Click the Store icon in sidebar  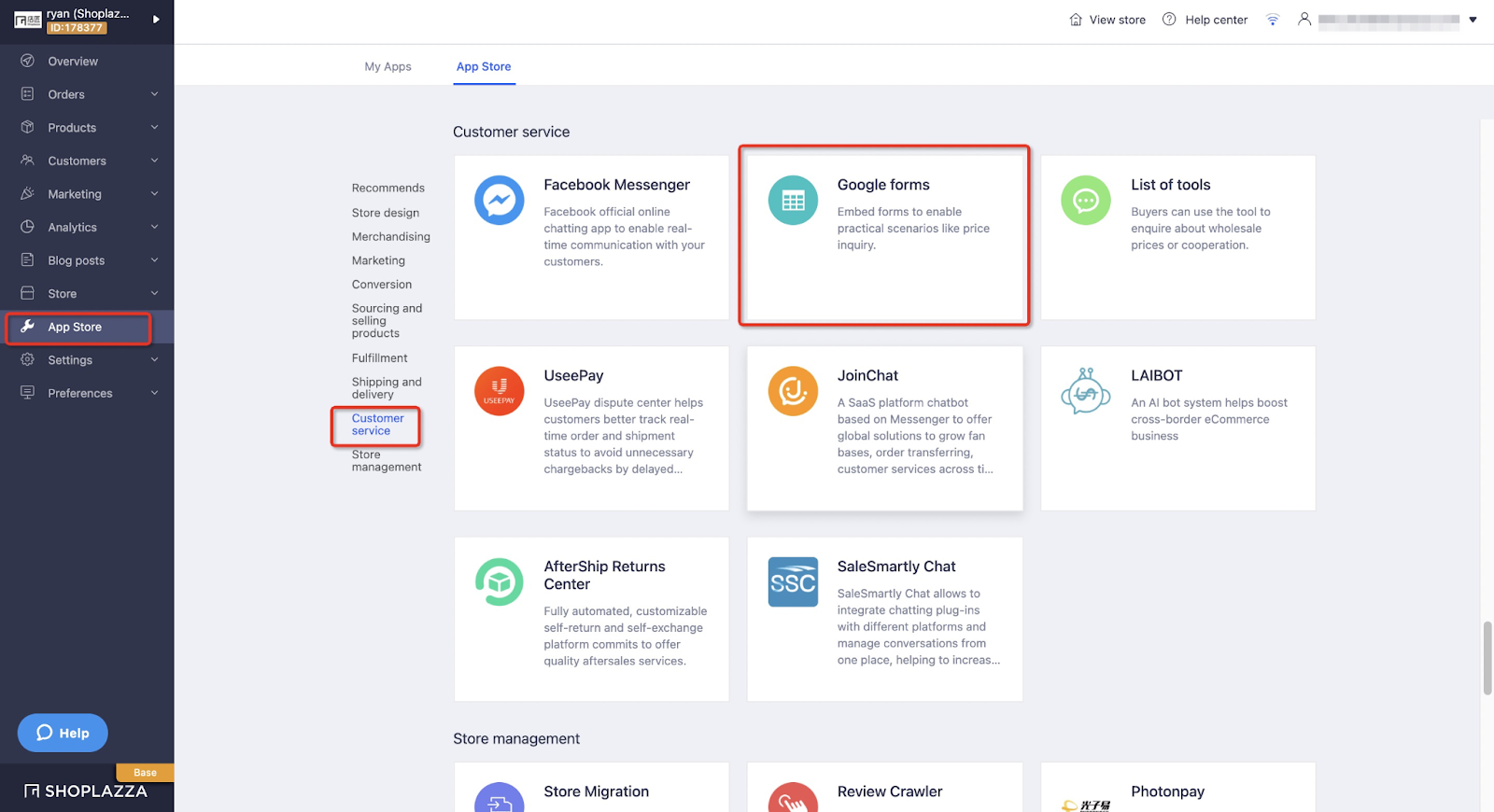(x=28, y=293)
